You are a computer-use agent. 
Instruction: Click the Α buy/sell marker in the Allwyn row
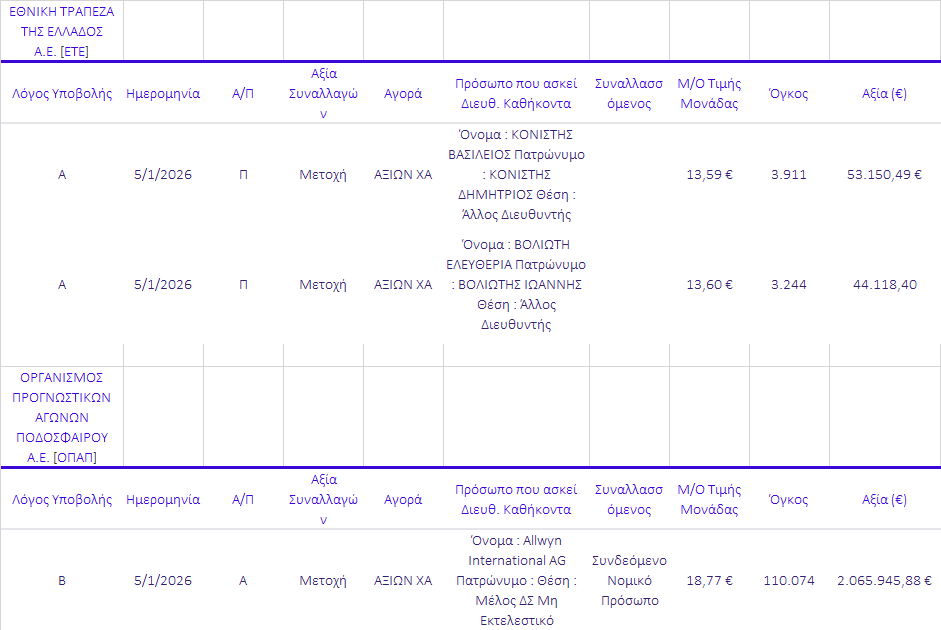pos(243,580)
